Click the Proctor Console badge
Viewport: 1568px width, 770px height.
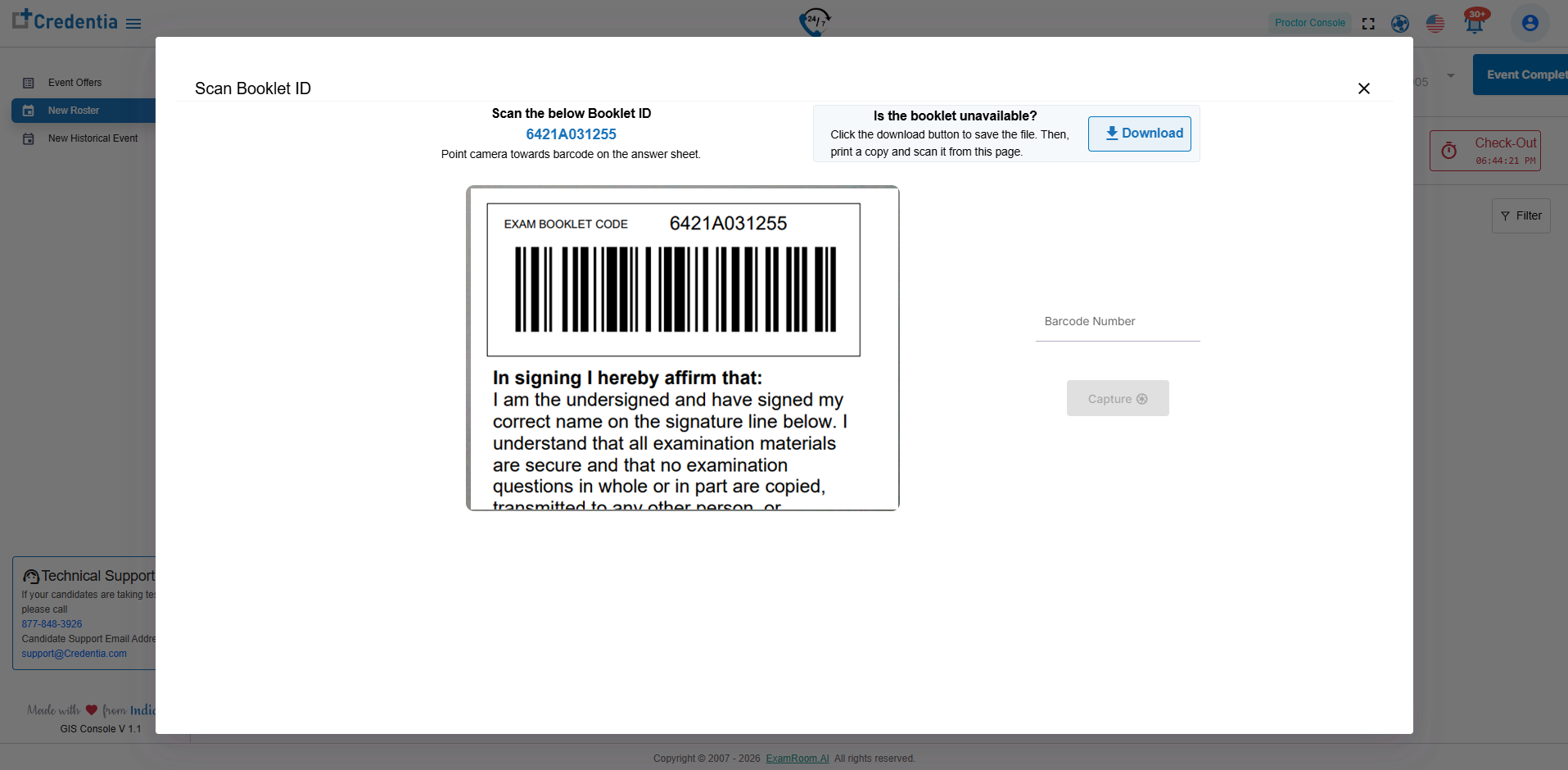point(1309,23)
